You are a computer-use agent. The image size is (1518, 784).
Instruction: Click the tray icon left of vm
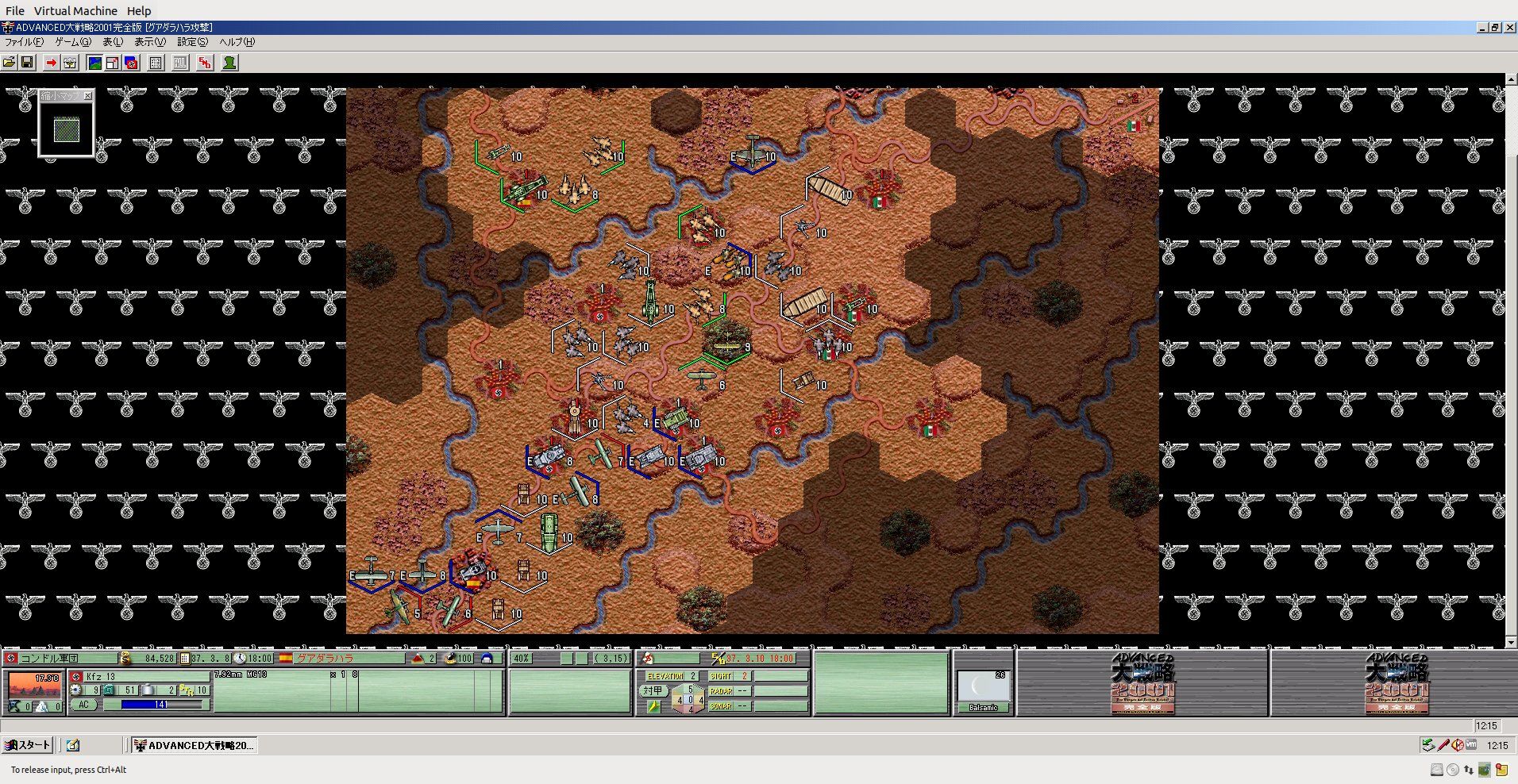click(1458, 745)
